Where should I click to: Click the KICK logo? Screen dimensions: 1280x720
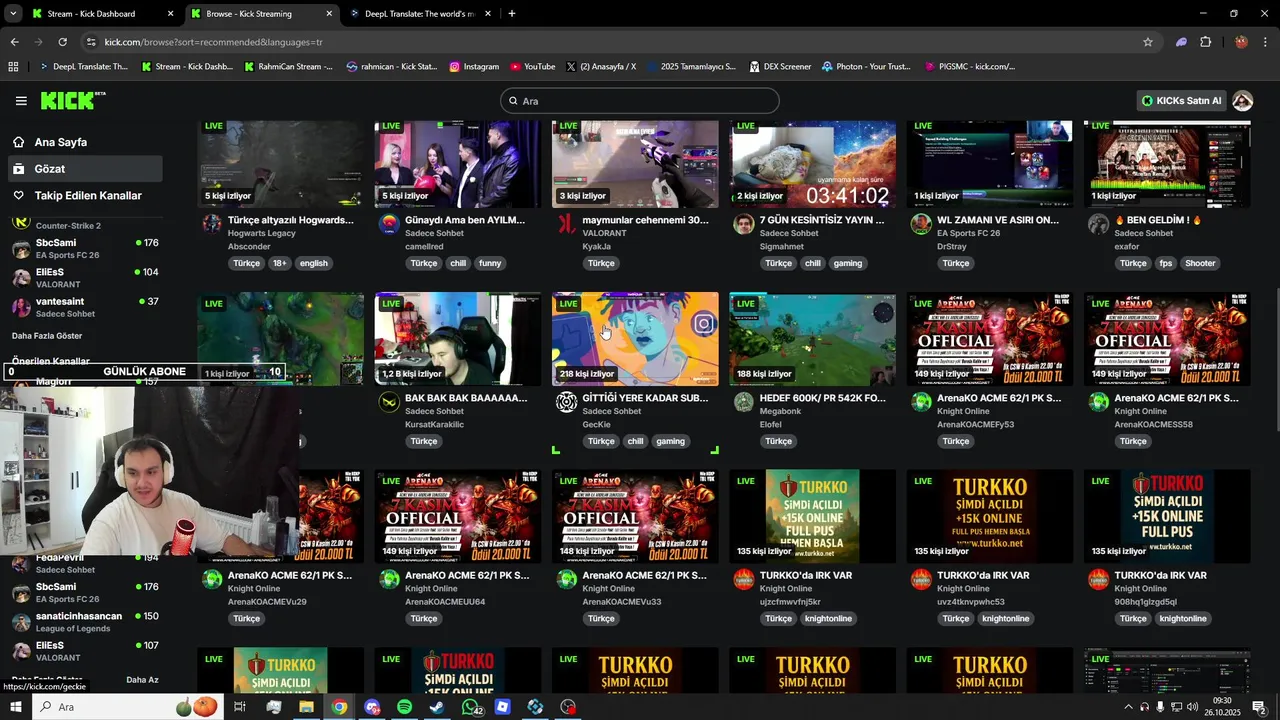72,100
